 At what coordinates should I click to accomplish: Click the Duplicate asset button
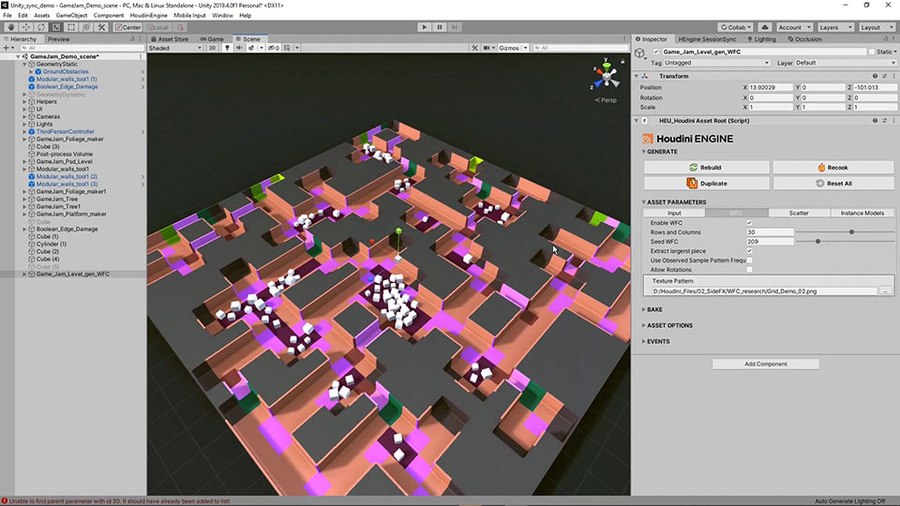point(706,184)
